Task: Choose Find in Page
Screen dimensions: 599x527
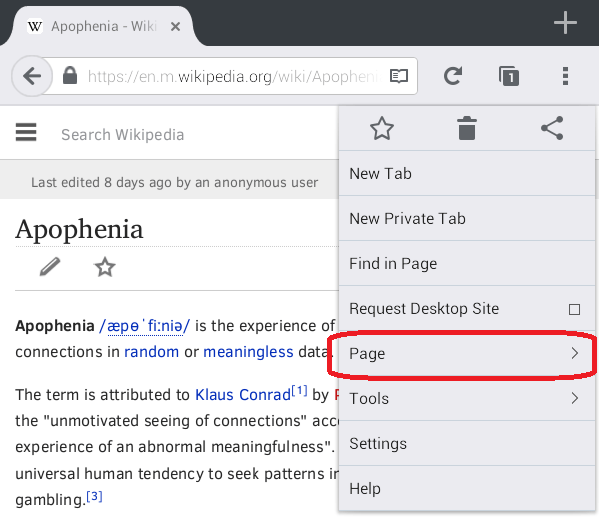Action: point(467,264)
